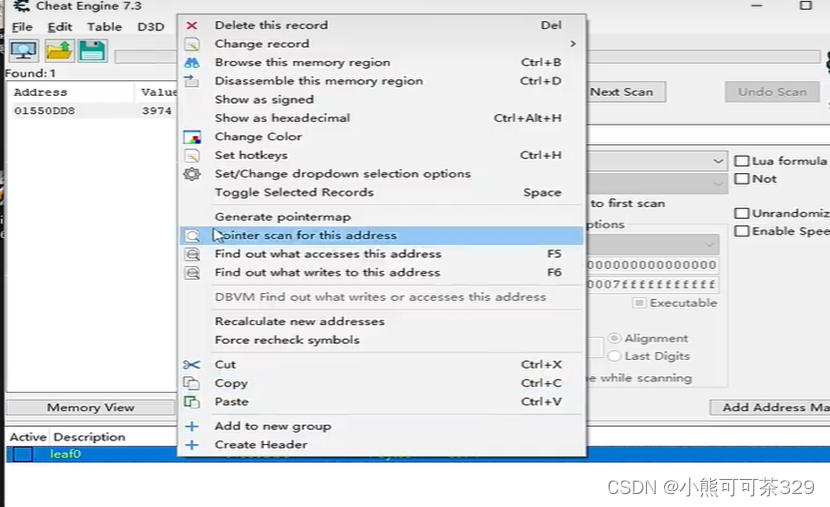Viewport: 830px width, 507px height.
Task: Maximize the Cheat Engine window
Action: point(806,6)
